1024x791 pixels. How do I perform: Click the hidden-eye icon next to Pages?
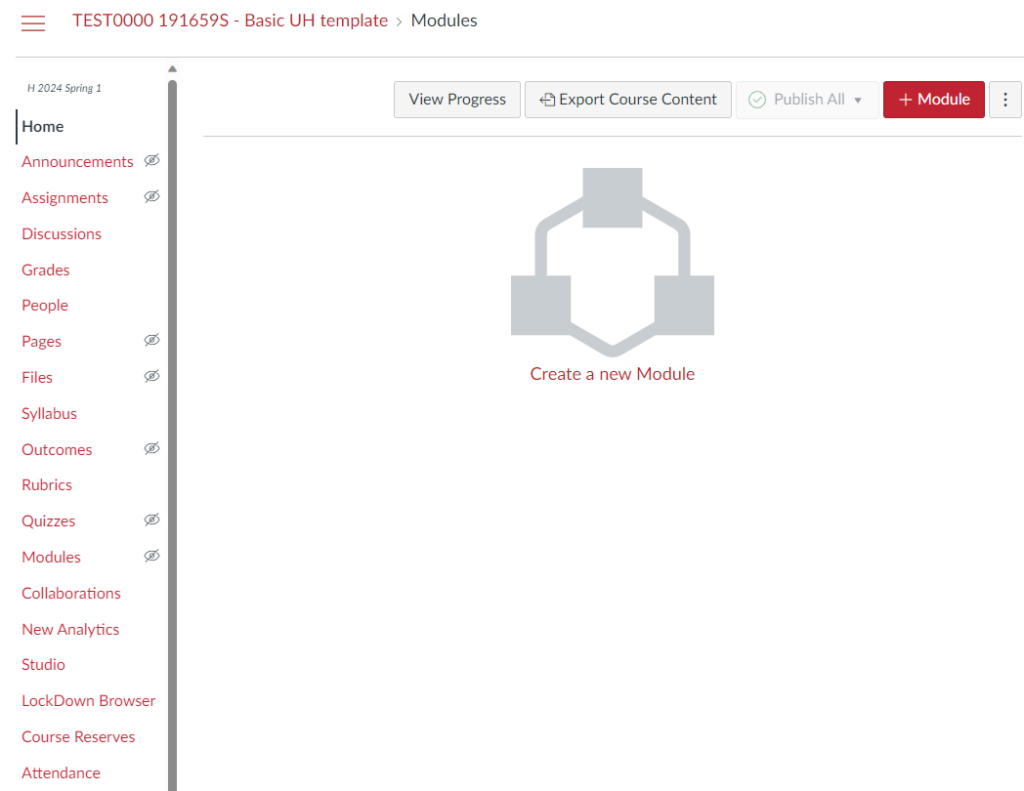click(152, 340)
